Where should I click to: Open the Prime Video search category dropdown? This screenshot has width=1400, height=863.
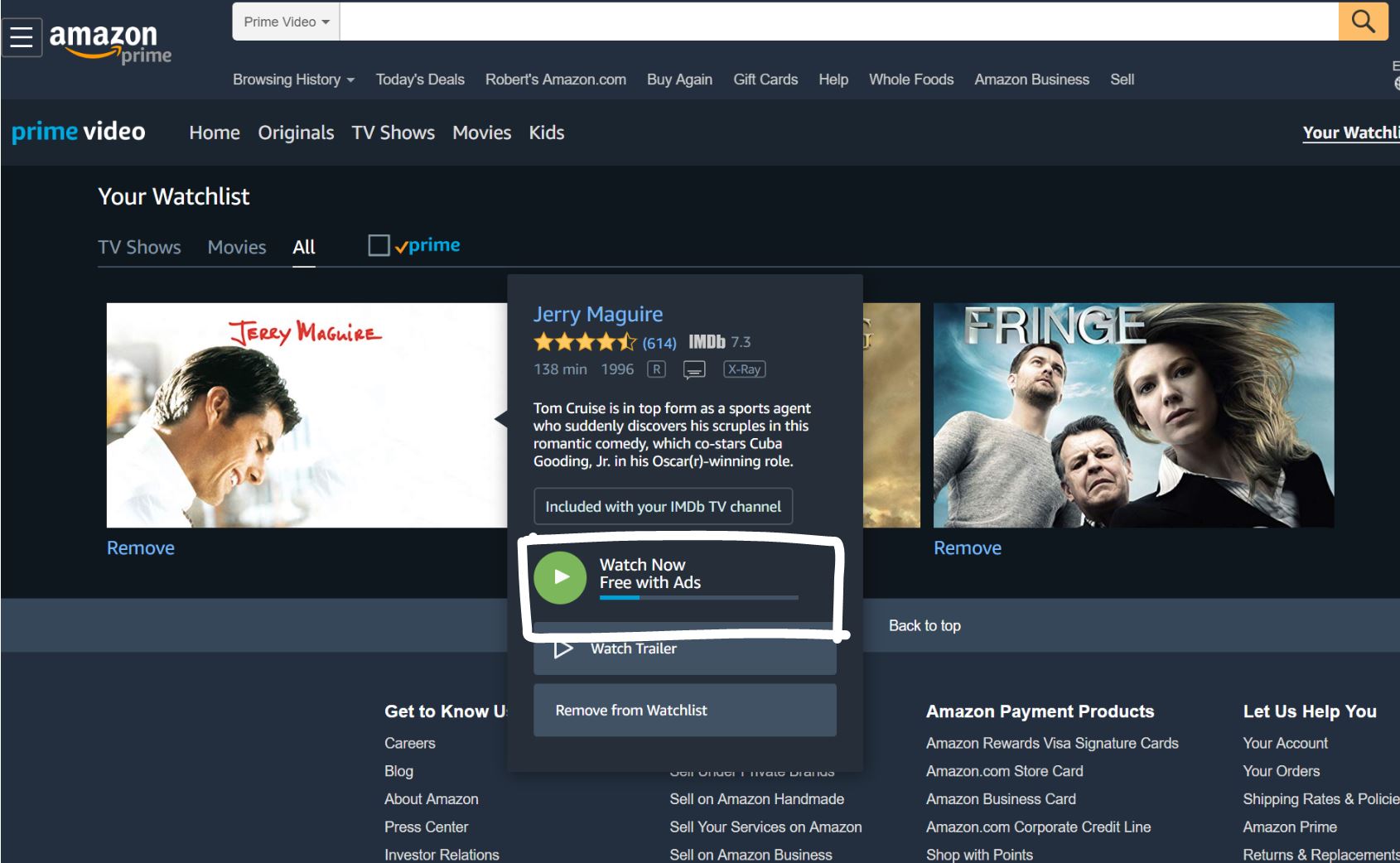[x=287, y=22]
